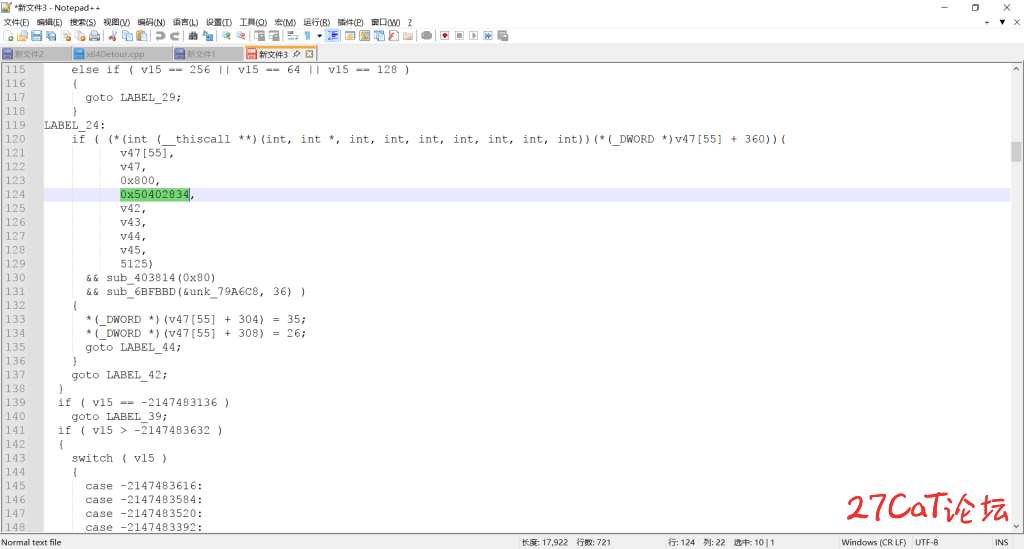The height and width of the screenshot is (549, 1024).
Task: Open the 运行(R) menu
Action: point(317,22)
